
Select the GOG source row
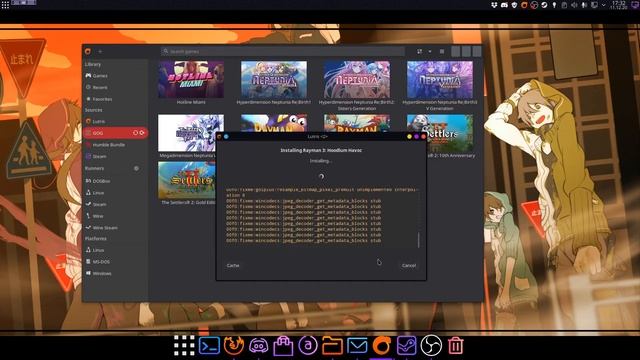(115, 133)
